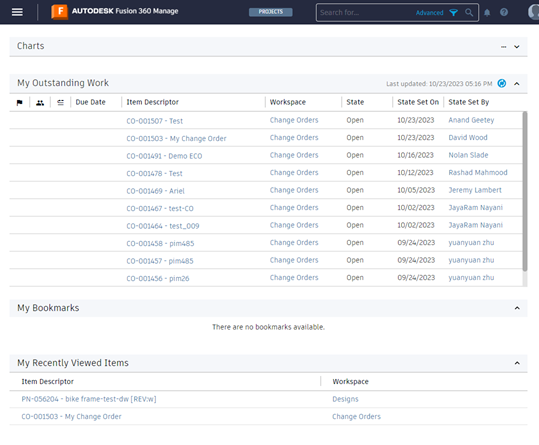Click Nolan Slade user link
The width and height of the screenshot is (539, 445).
468,155
